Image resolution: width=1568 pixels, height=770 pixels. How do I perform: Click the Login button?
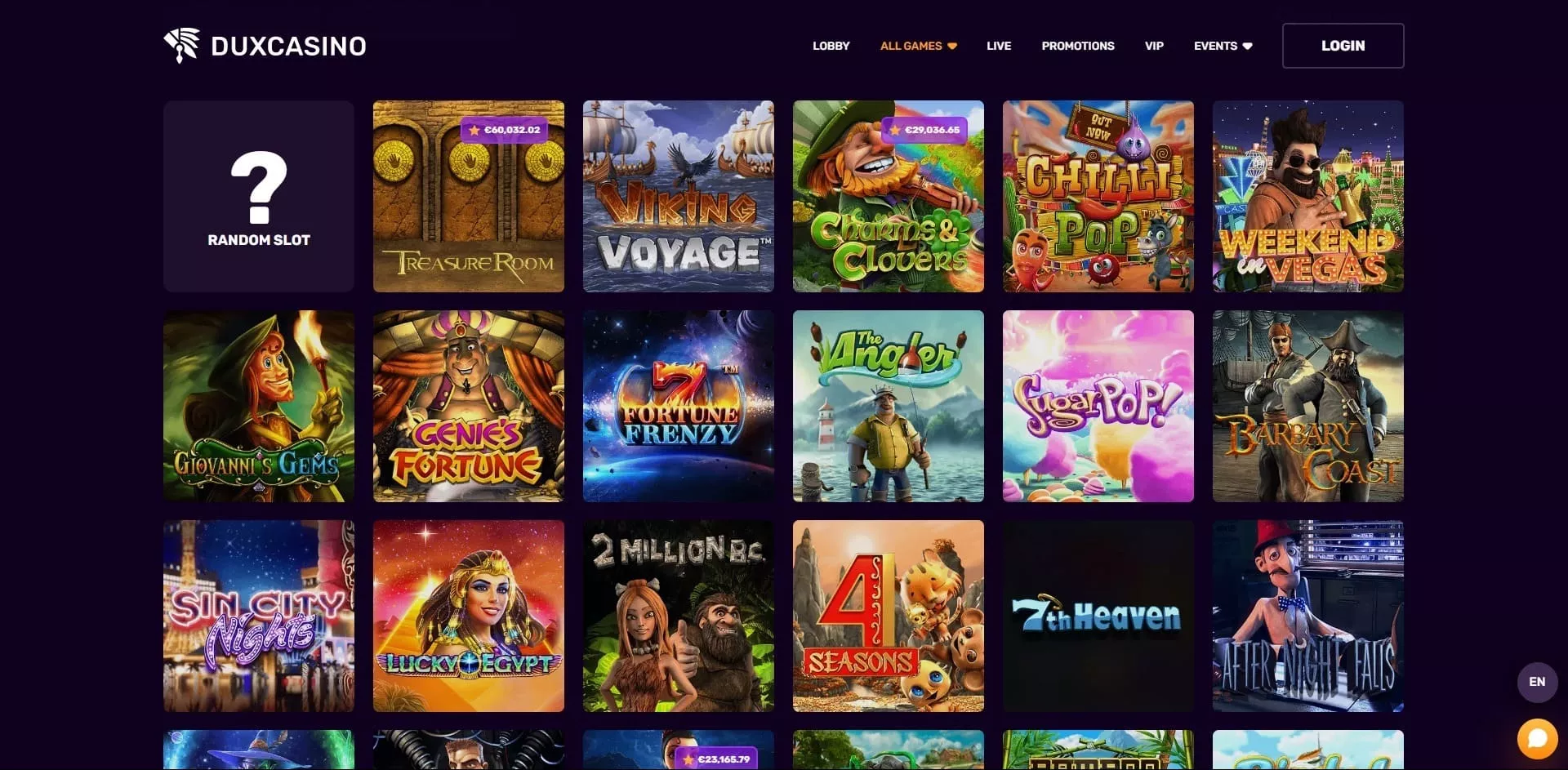(x=1343, y=46)
